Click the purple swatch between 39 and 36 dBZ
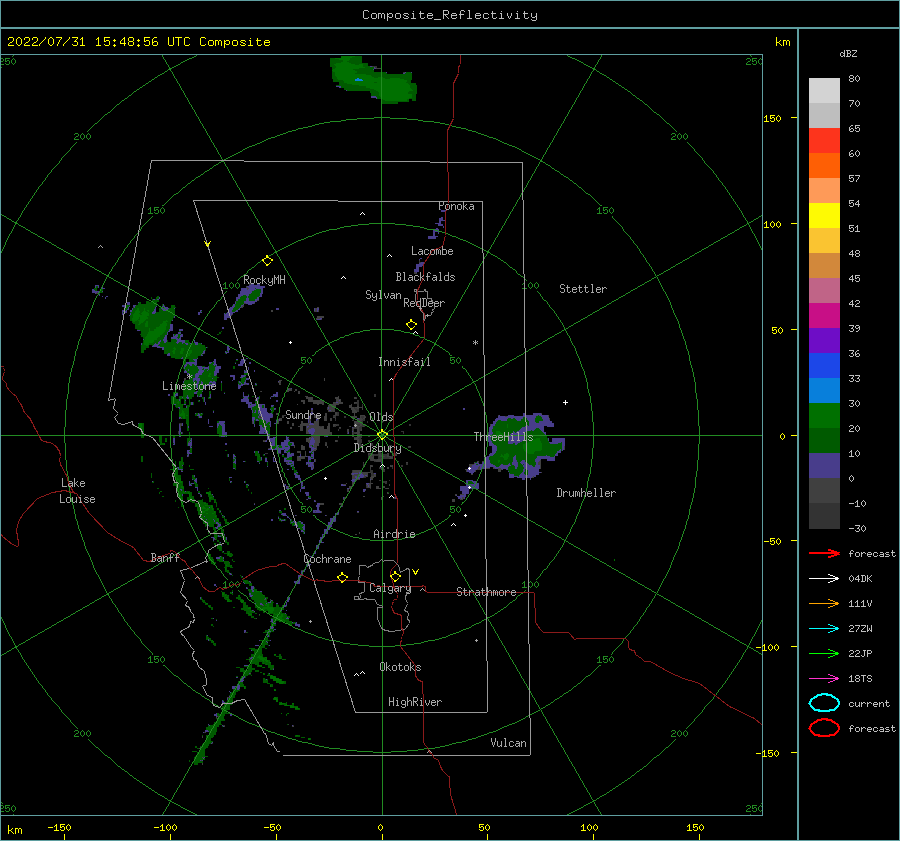 (x=824, y=341)
